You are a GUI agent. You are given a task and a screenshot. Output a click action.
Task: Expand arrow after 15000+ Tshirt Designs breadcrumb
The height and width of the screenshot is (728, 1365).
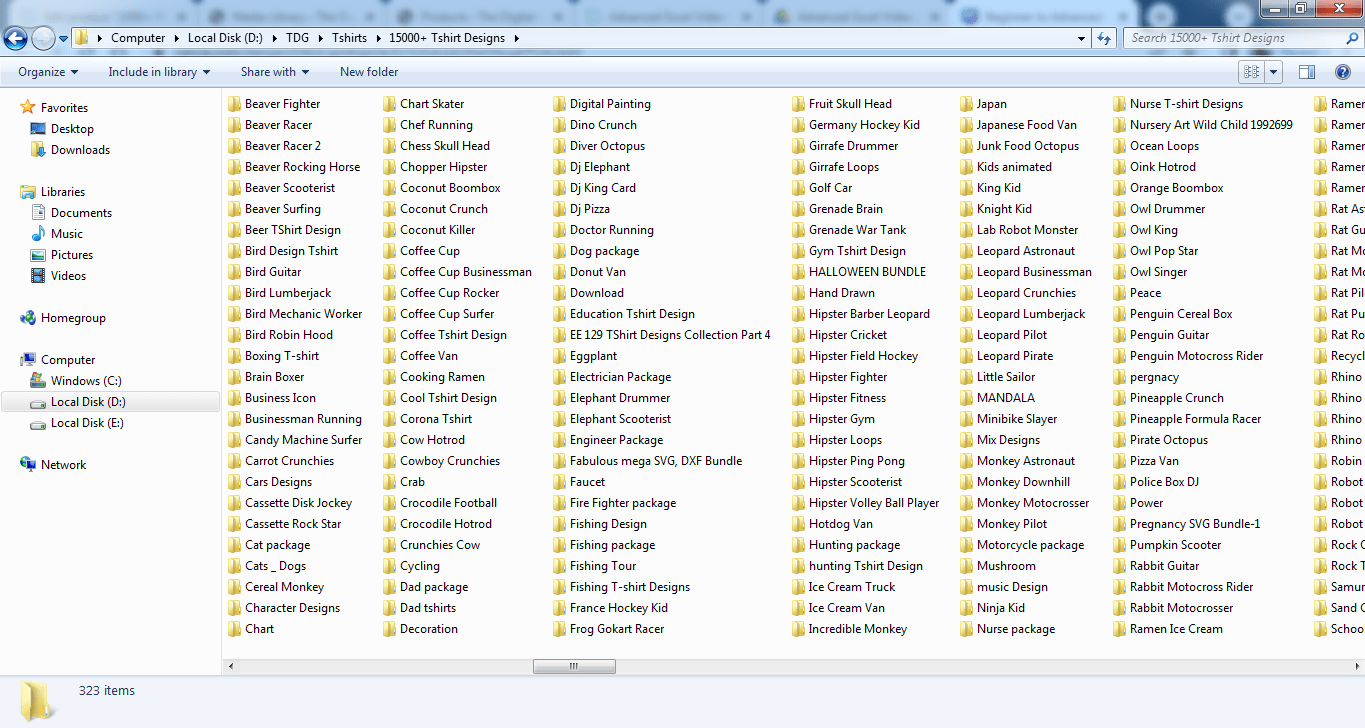(x=516, y=38)
